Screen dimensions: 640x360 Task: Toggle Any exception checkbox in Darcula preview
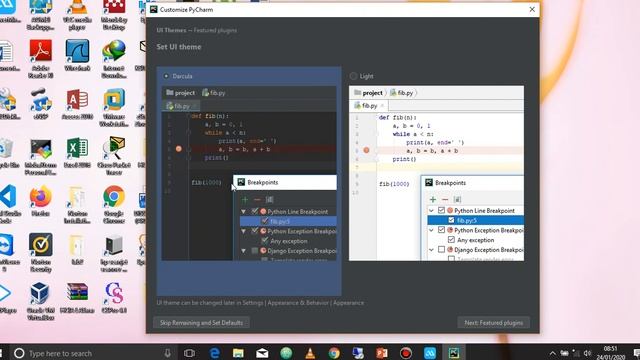click(x=264, y=241)
